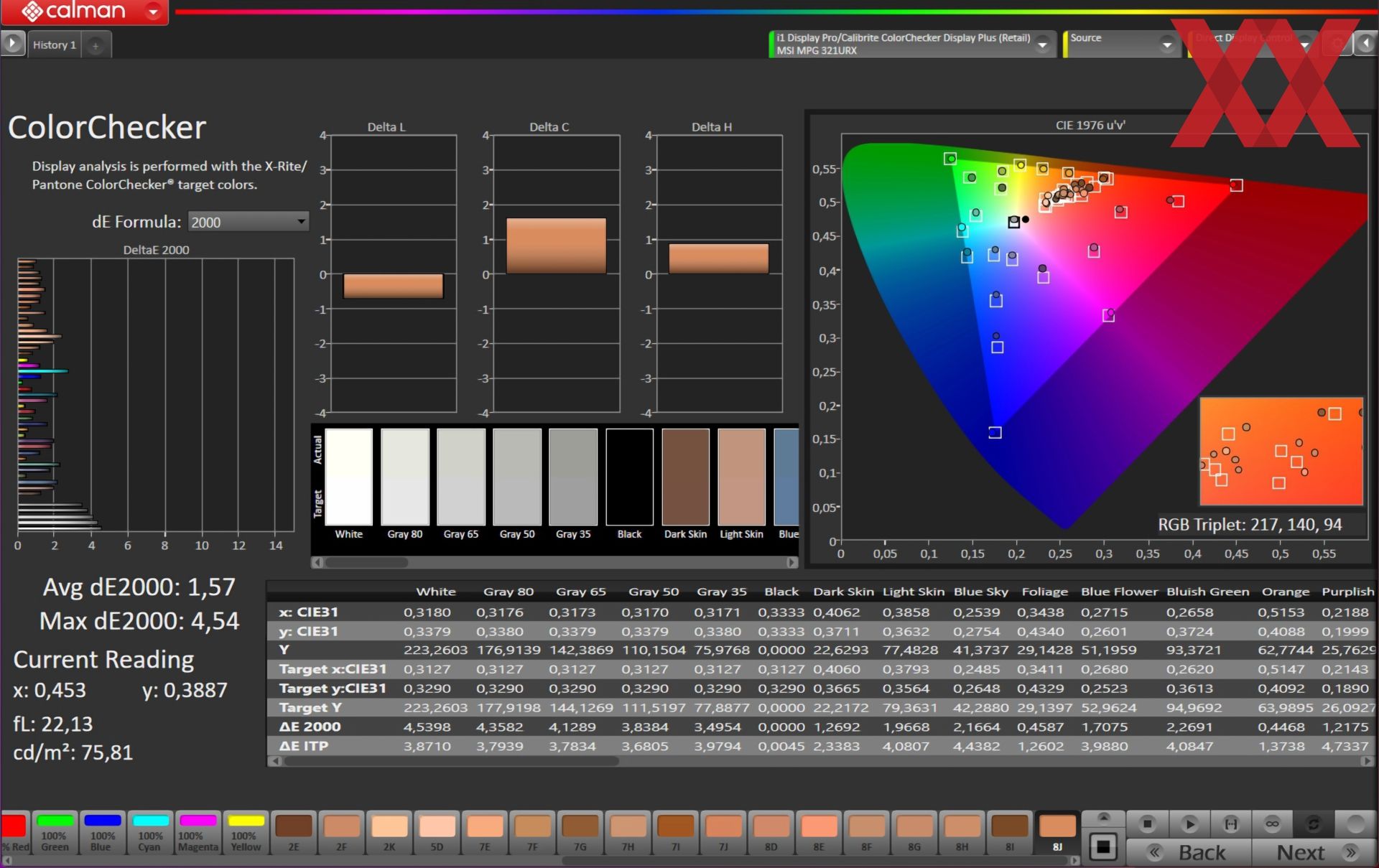Viewport: 1379px width, 868px height.
Task: Select the 7F skin tone patch
Action: [x=532, y=833]
